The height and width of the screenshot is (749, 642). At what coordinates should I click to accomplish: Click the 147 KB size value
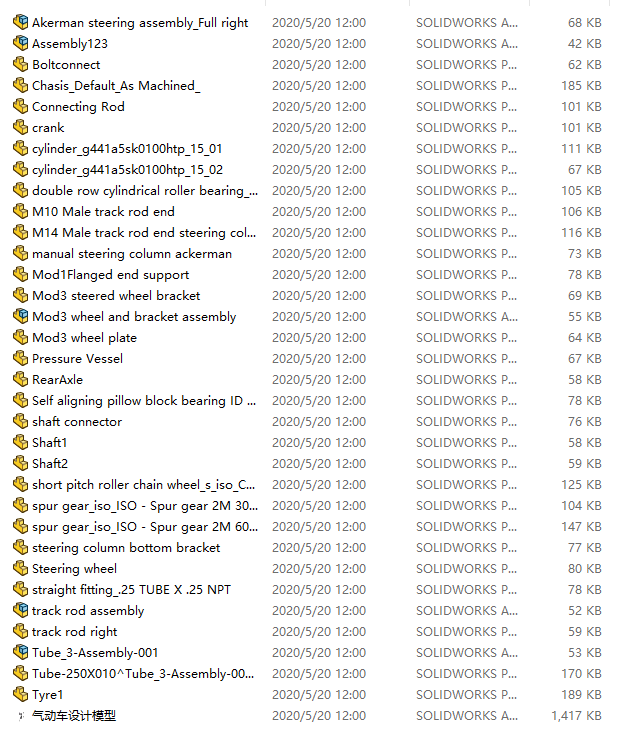(x=581, y=526)
